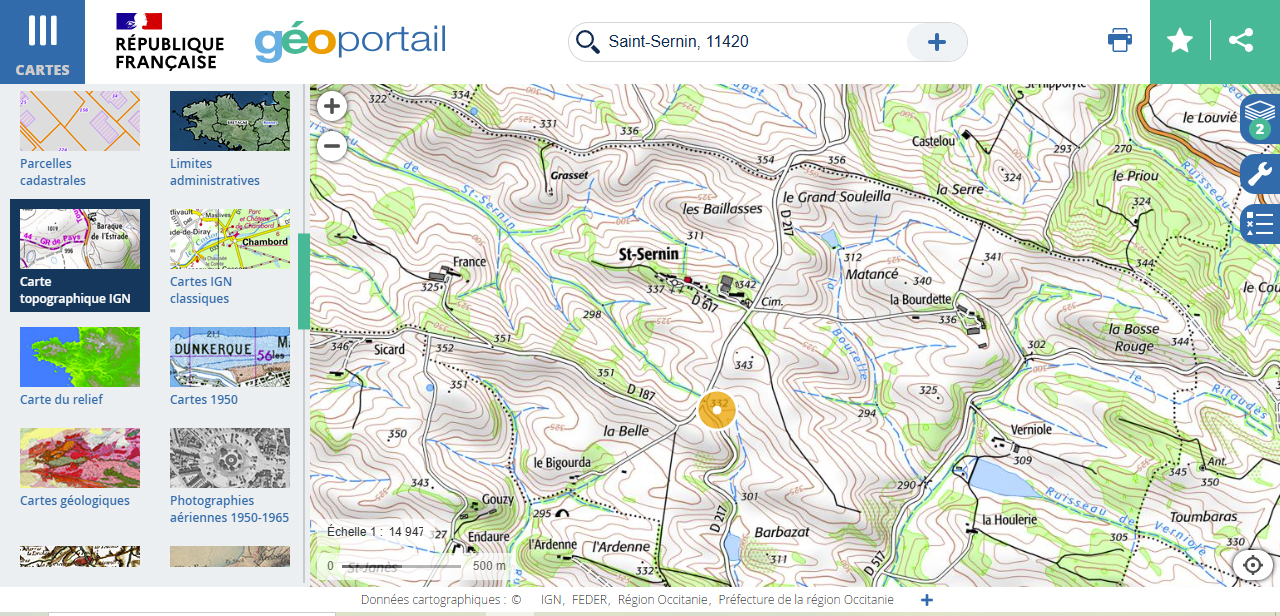1280x616 pixels.
Task: Expand attribution details with plus icon
Action: point(927,600)
